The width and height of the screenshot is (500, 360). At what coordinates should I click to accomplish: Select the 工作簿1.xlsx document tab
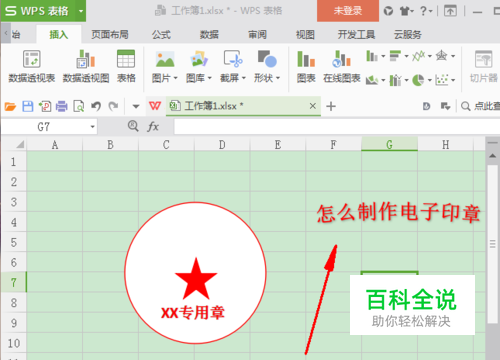coord(243,106)
